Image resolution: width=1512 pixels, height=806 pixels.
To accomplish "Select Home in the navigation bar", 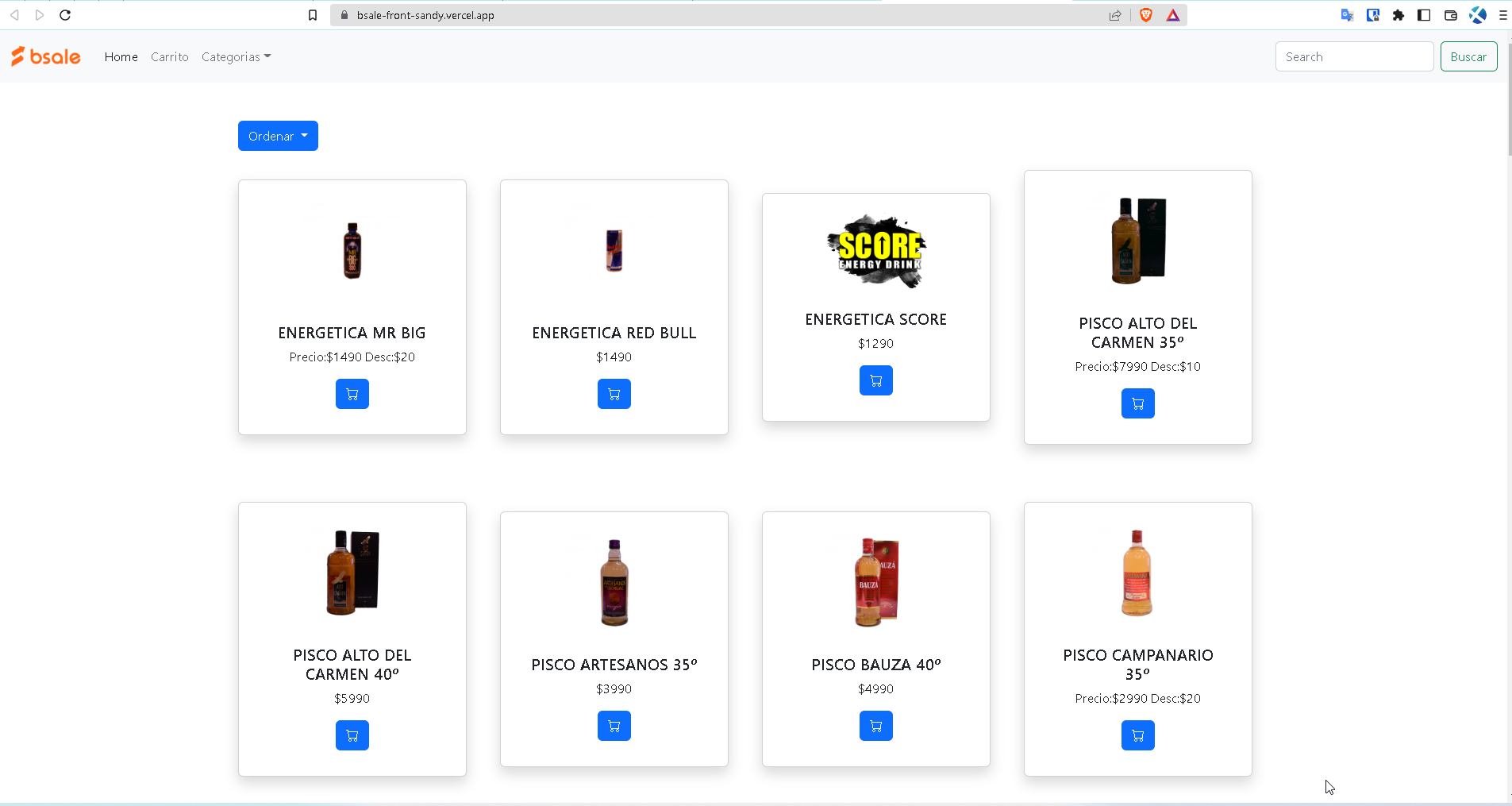I will coord(121,56).
